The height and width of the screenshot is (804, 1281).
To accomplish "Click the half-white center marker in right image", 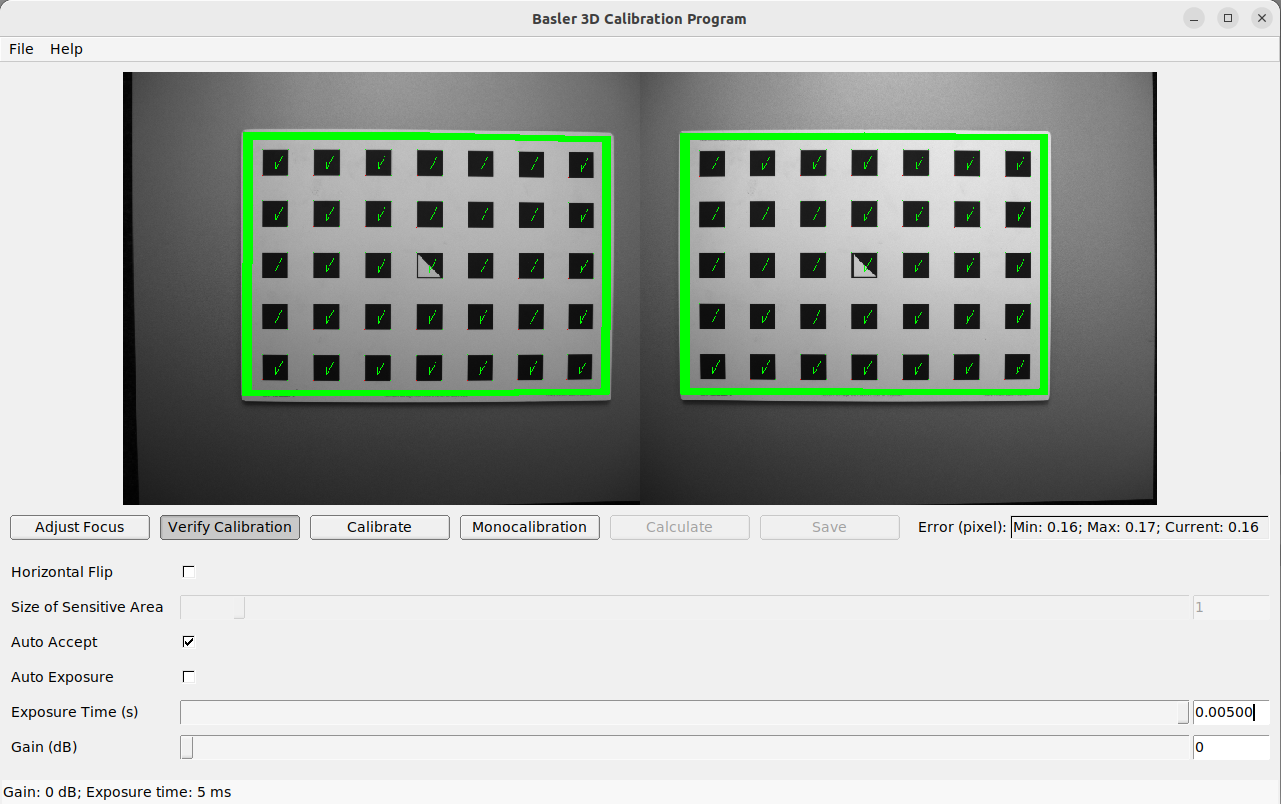I will tap(864, 265).
